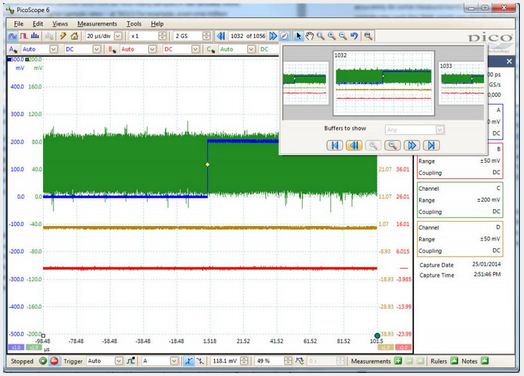Image resolution: width=524 pixels, height=376 pixels.
Task: Click the zoom-in tool
Action: point(332,36)
